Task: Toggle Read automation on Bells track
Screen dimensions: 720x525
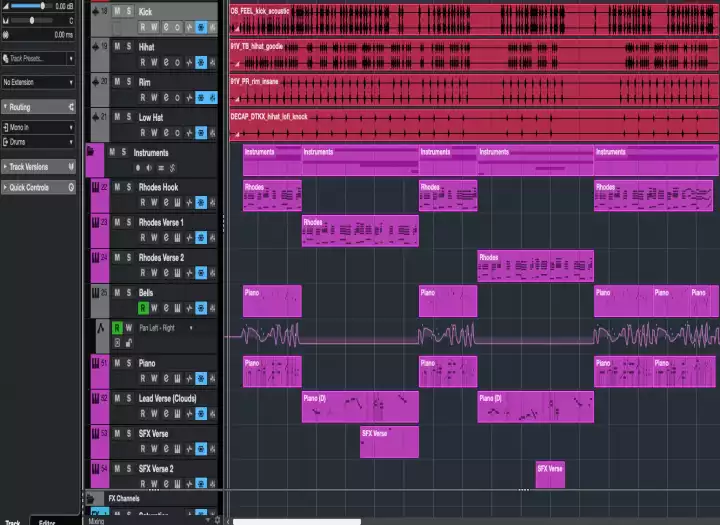Action: [x=143, y=309]
